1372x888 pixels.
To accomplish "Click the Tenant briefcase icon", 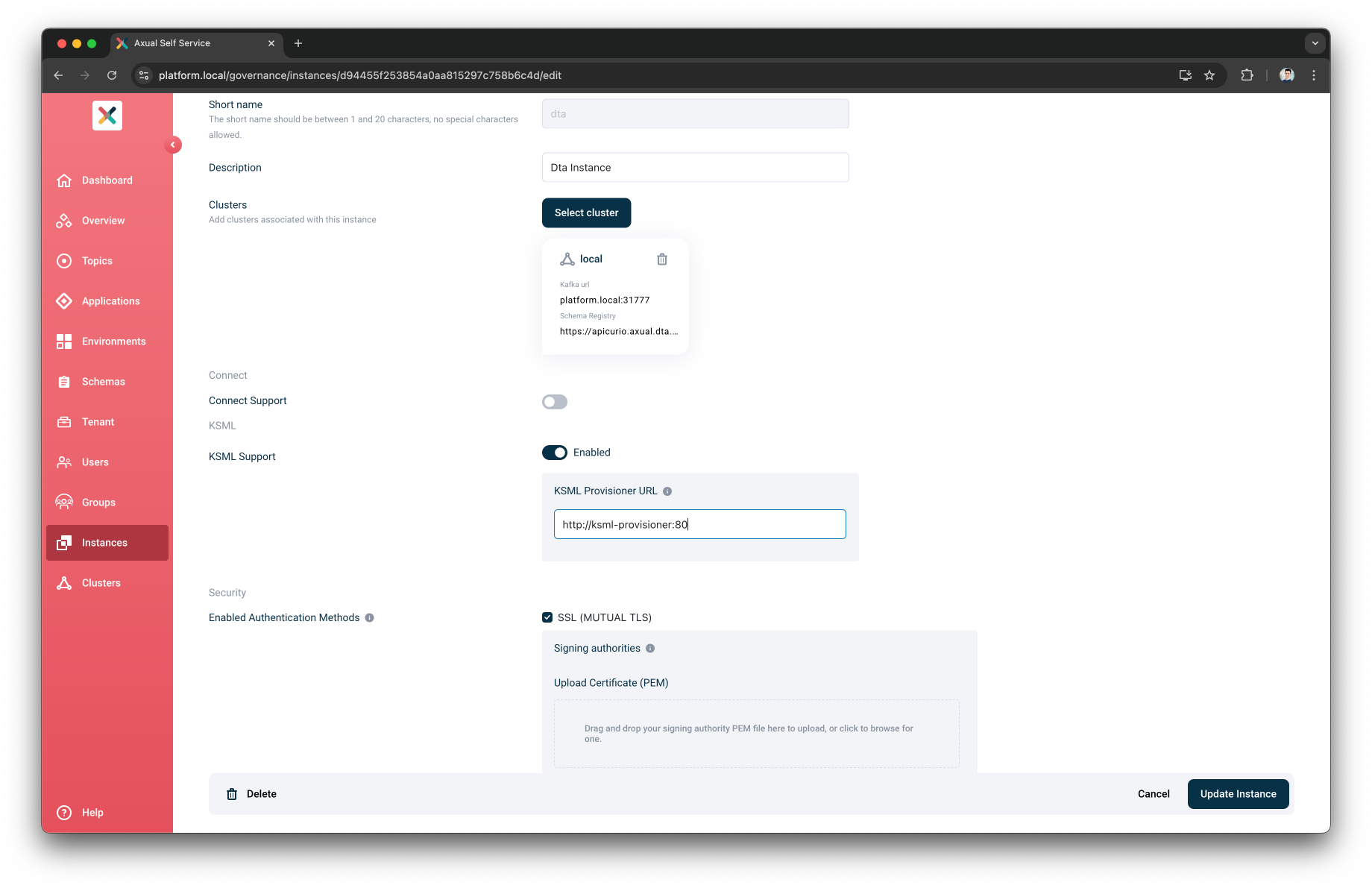I will coord(64,422).
